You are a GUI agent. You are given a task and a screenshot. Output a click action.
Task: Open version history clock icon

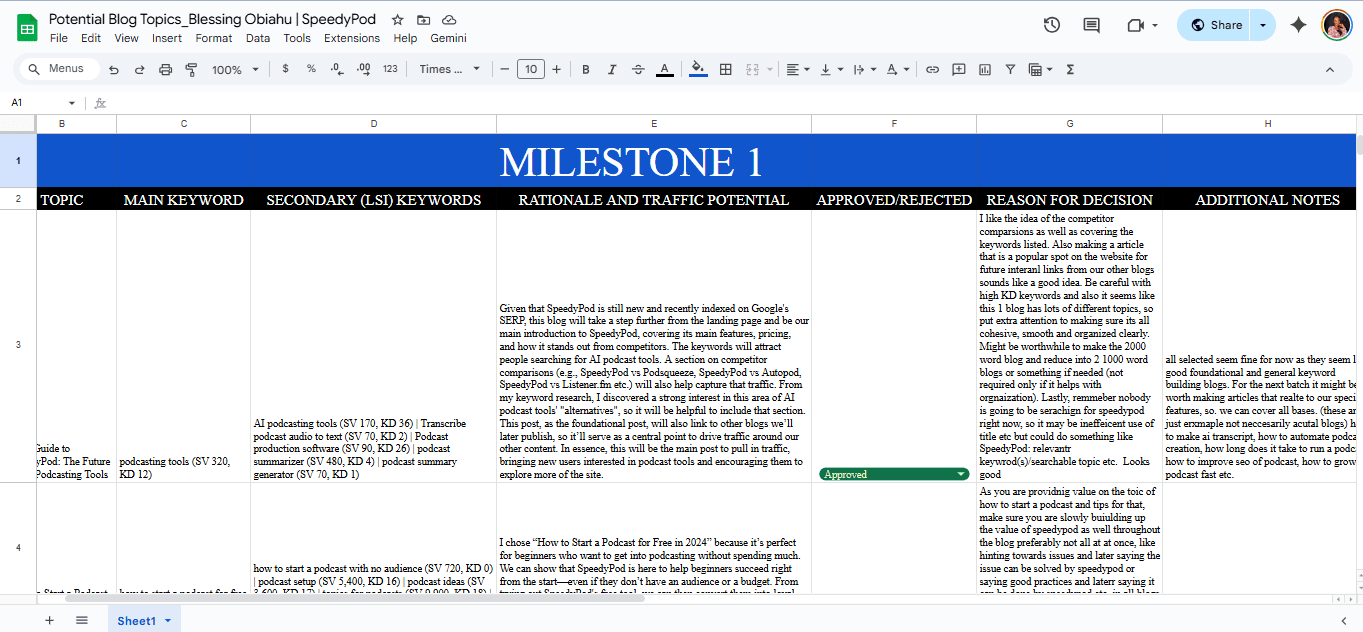coord(1051,25)
